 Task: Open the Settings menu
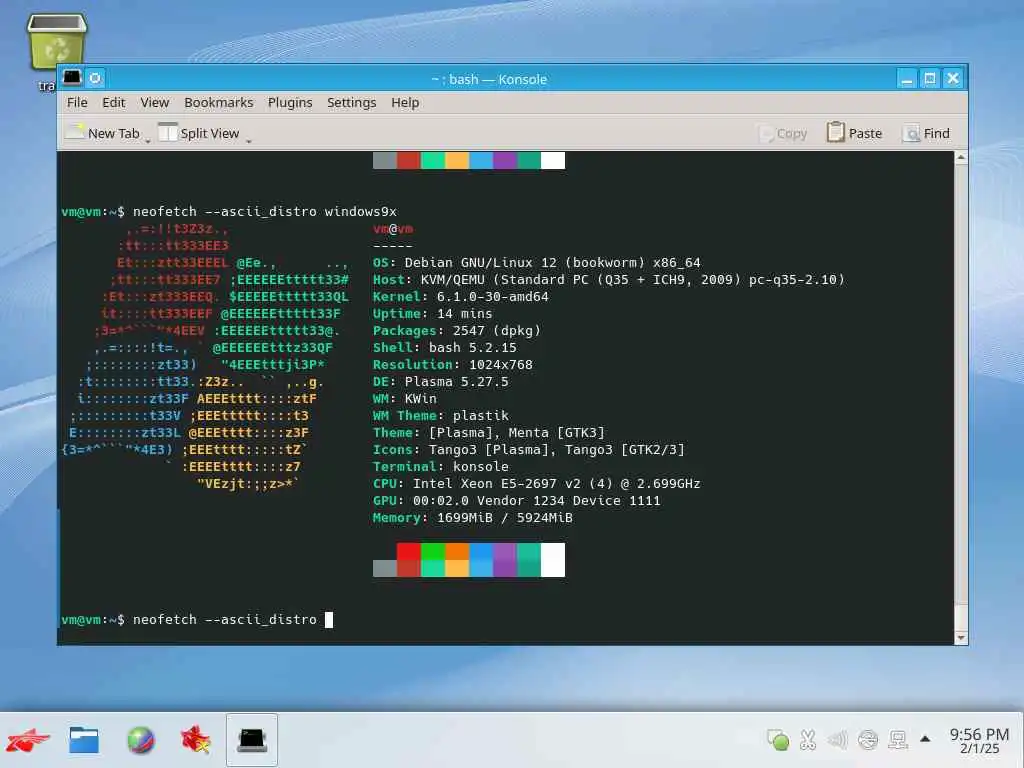351,103
